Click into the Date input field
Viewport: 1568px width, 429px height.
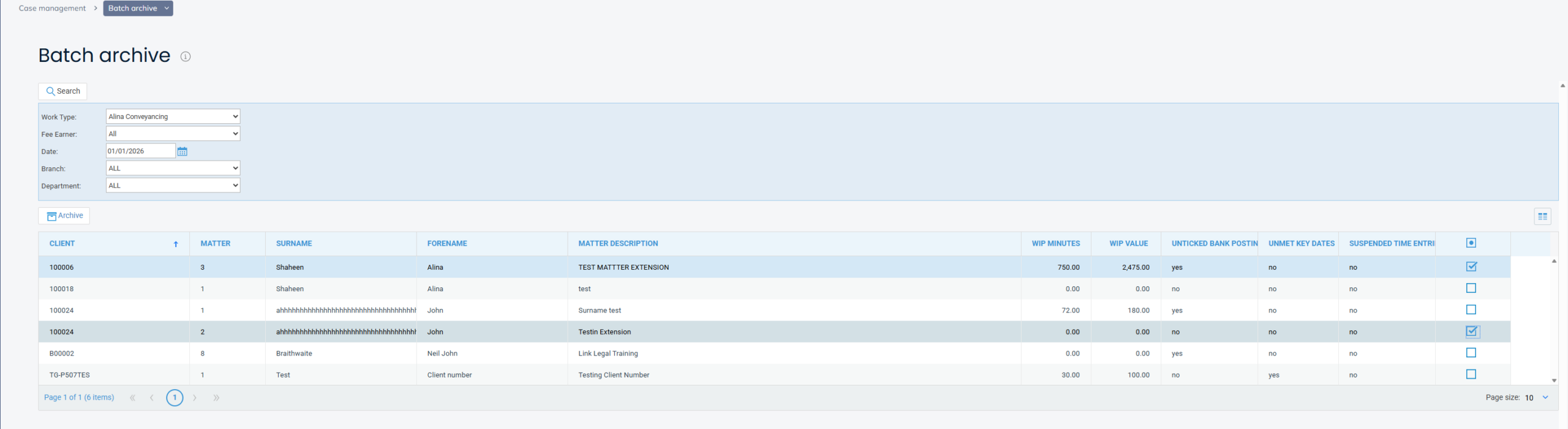tap(140, 151)
